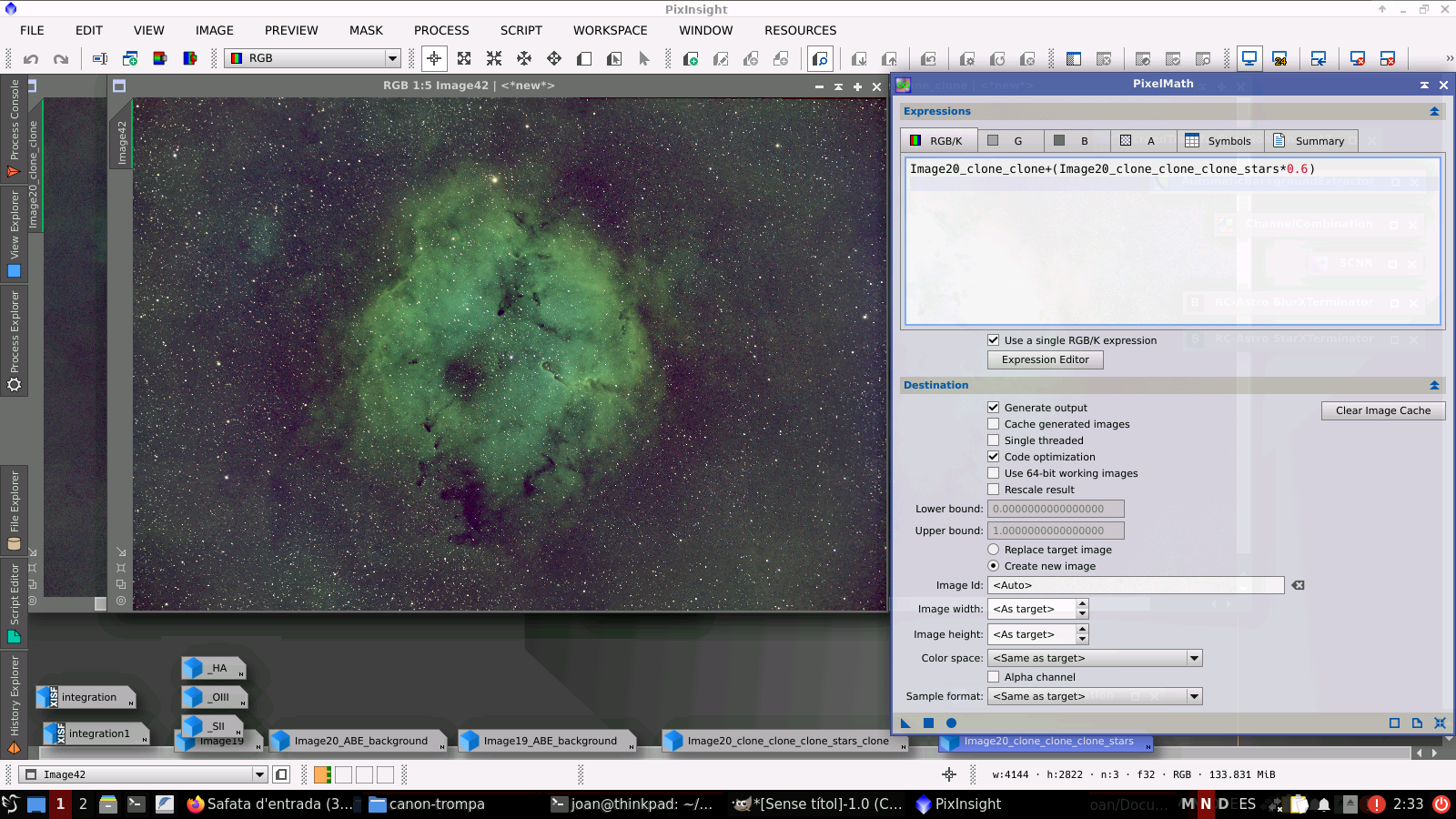Image resolution: width=1456 pixels, height=819 pixels.
Task: Click the Clear Image Cache button
Action: tap(1382, 410)
